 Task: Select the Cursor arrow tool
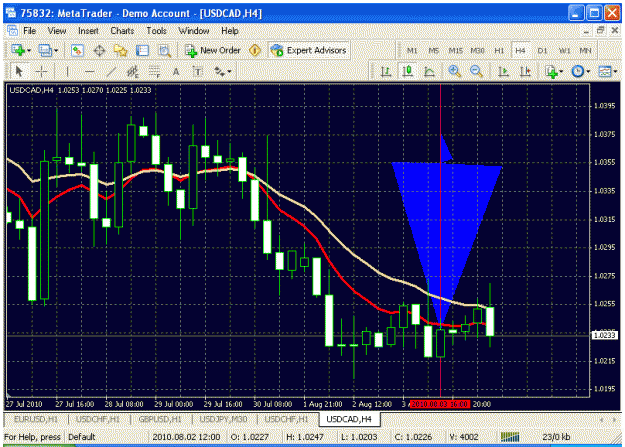pyautogui.click(x=19, y=72)
